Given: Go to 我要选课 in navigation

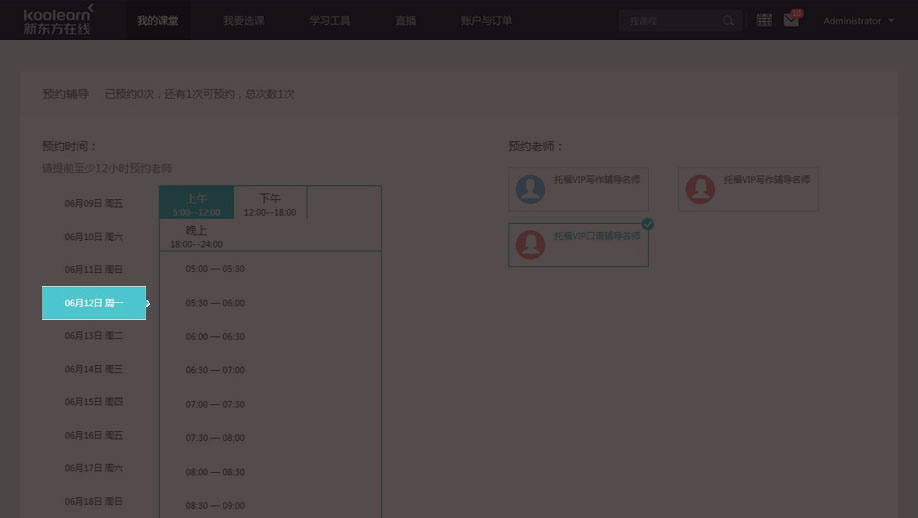Looking at the screenshot, I should click(x=243, y=21).
